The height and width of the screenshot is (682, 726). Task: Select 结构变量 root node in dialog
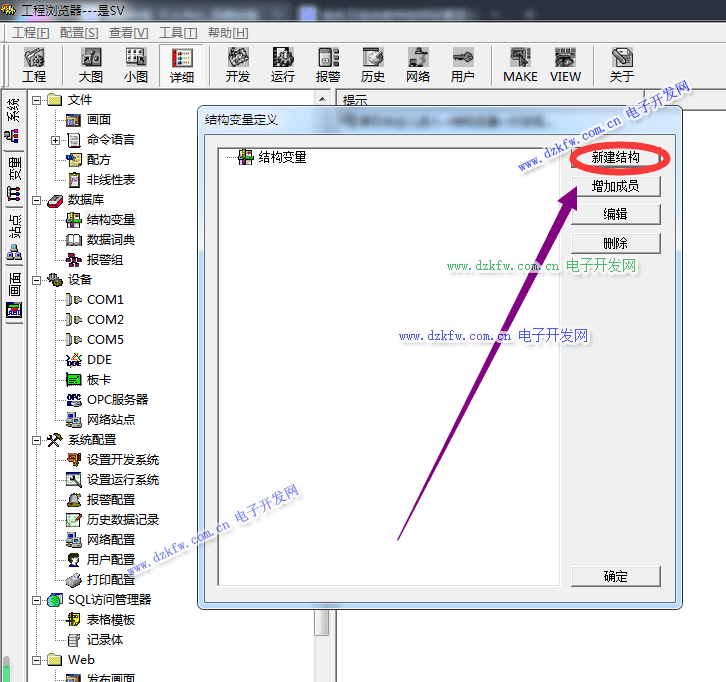click(x=282, y=157)
